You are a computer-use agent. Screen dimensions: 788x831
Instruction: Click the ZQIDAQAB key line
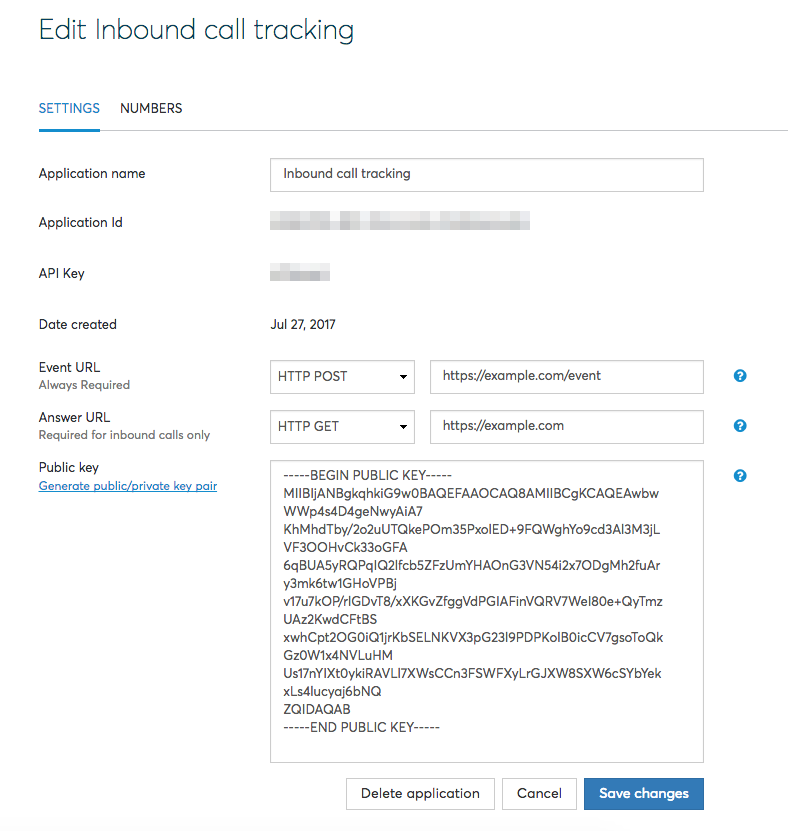pyautogui.click(x=317, y=709)
